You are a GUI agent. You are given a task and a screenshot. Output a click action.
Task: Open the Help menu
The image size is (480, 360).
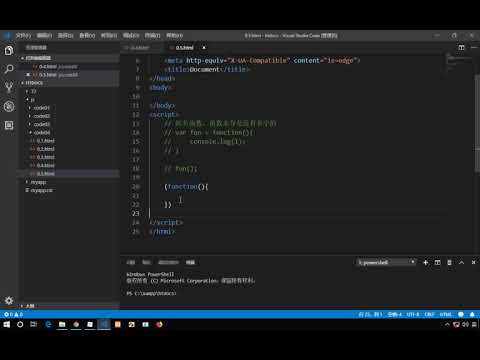tap(175, 35)
